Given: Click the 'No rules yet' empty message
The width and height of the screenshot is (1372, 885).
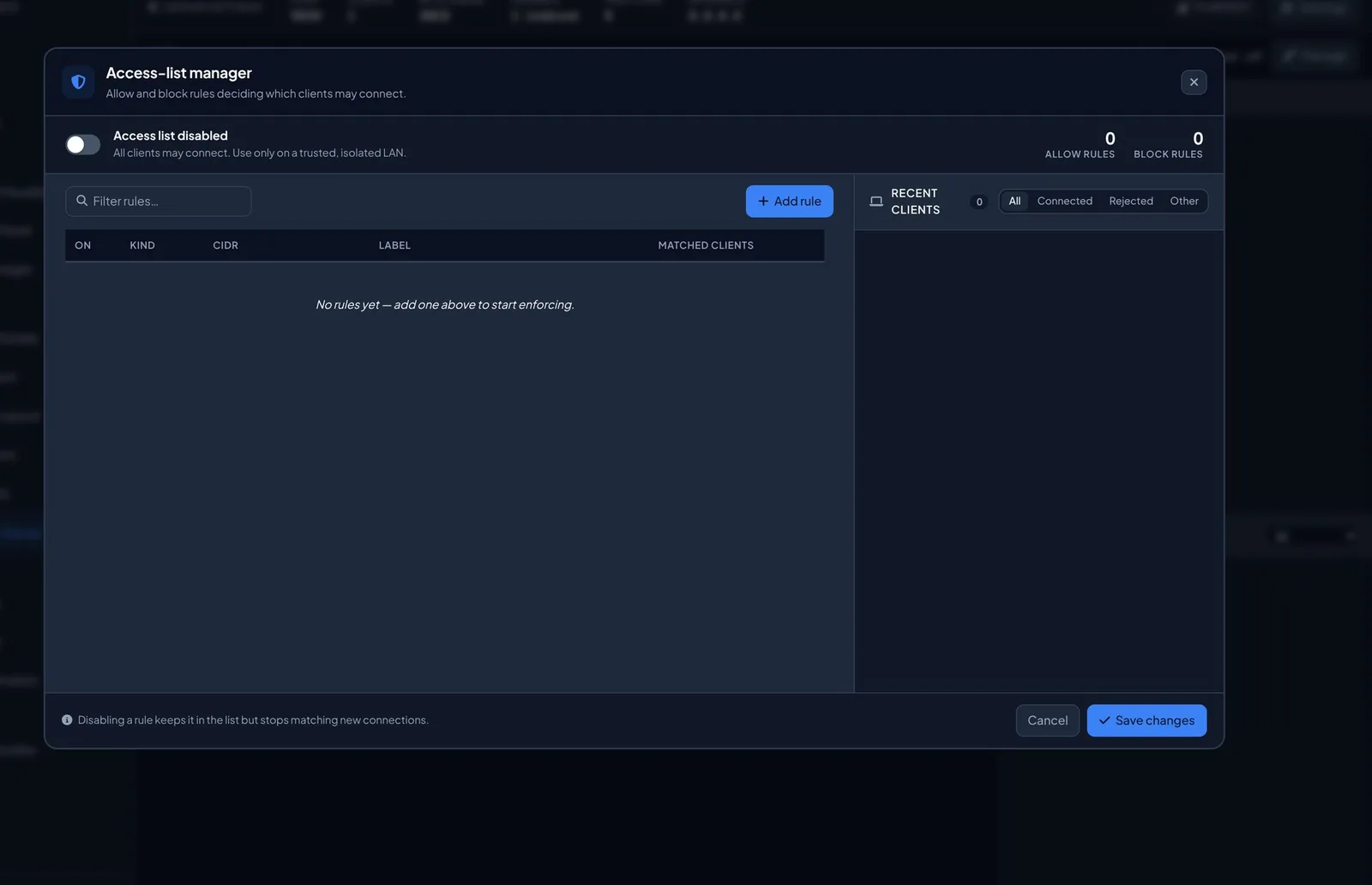Looking at the screenshot, I should click(445, 304).
